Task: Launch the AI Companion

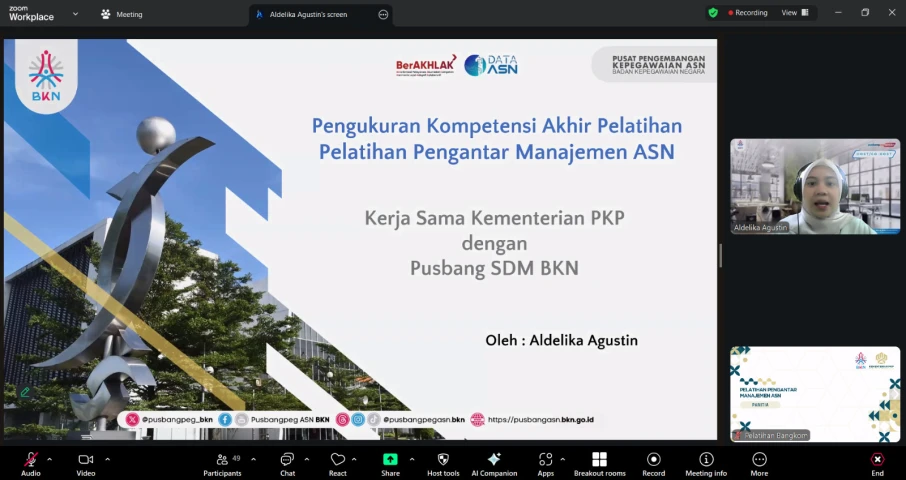Action: [494, 464]
